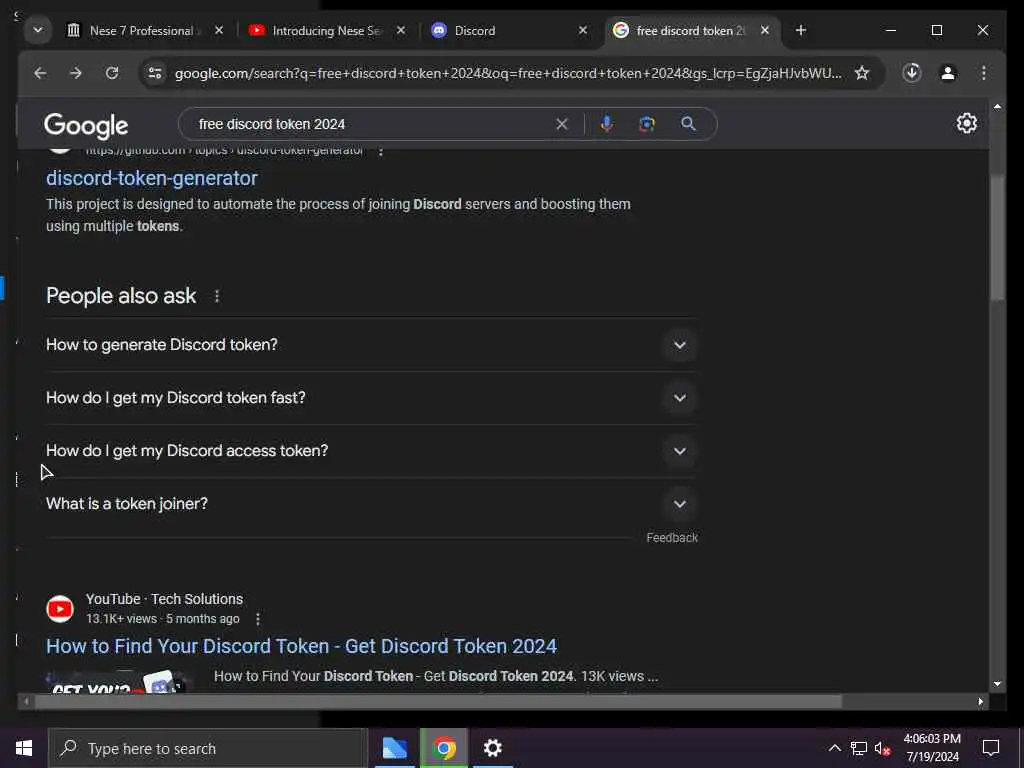This screenshot has height=768, width=1024.
Task: Open the taskbar clock and date
Action: click(932, 748)
